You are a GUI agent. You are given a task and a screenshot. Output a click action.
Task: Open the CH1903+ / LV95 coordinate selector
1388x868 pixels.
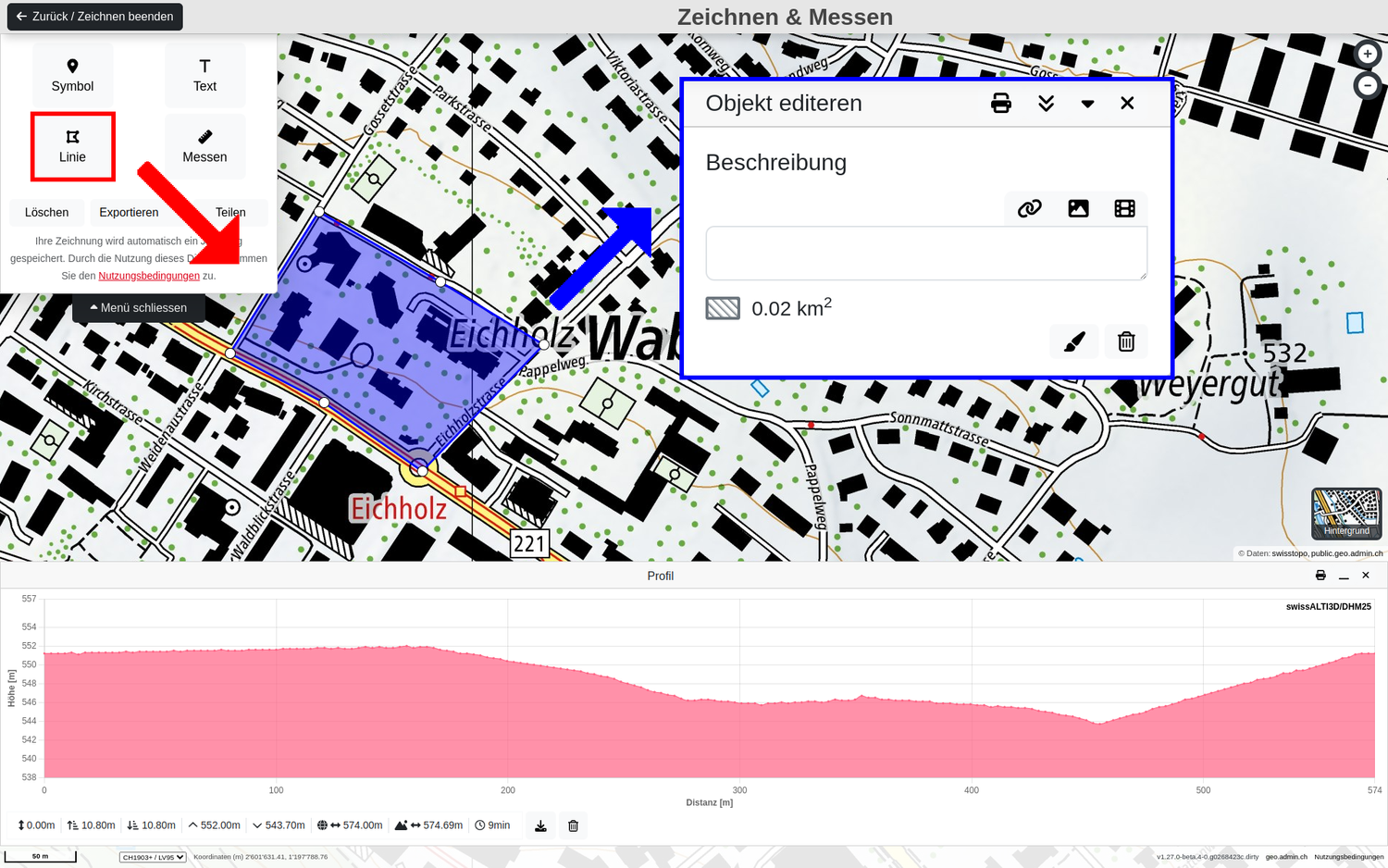click(x=153, y=857)
